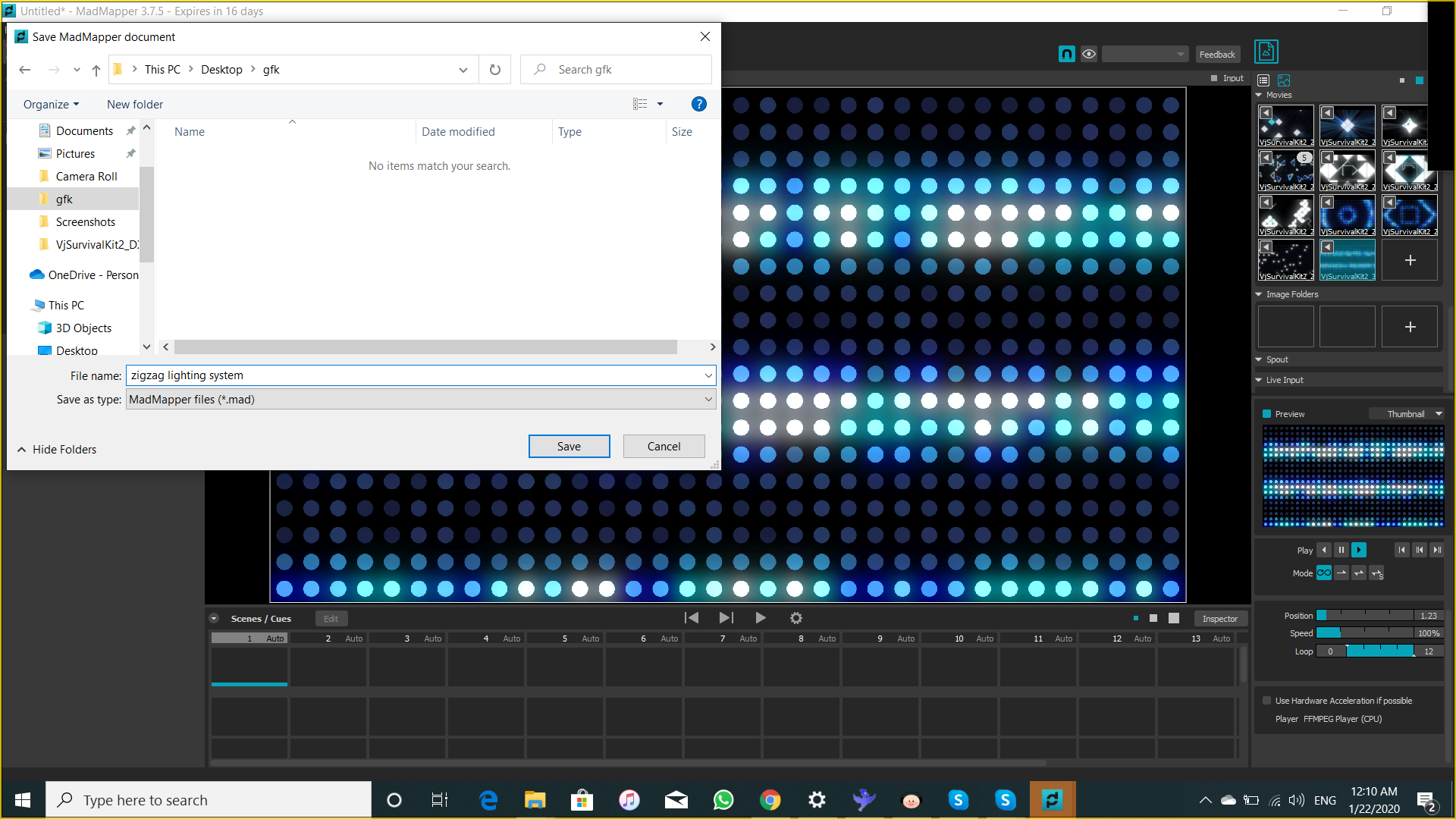
Task: Click Save in the save dialog
Action: pyautogui.click(x=569, y=447)
